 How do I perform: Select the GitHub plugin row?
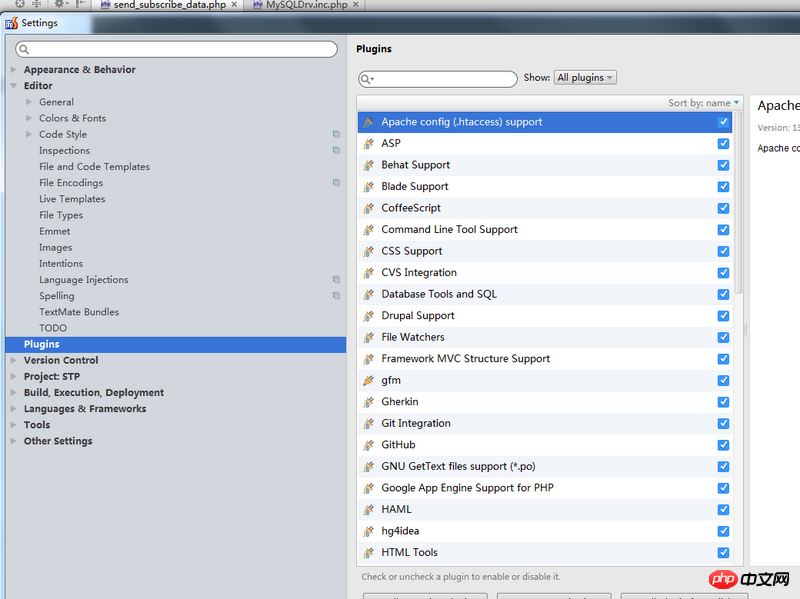pos(544,445)
